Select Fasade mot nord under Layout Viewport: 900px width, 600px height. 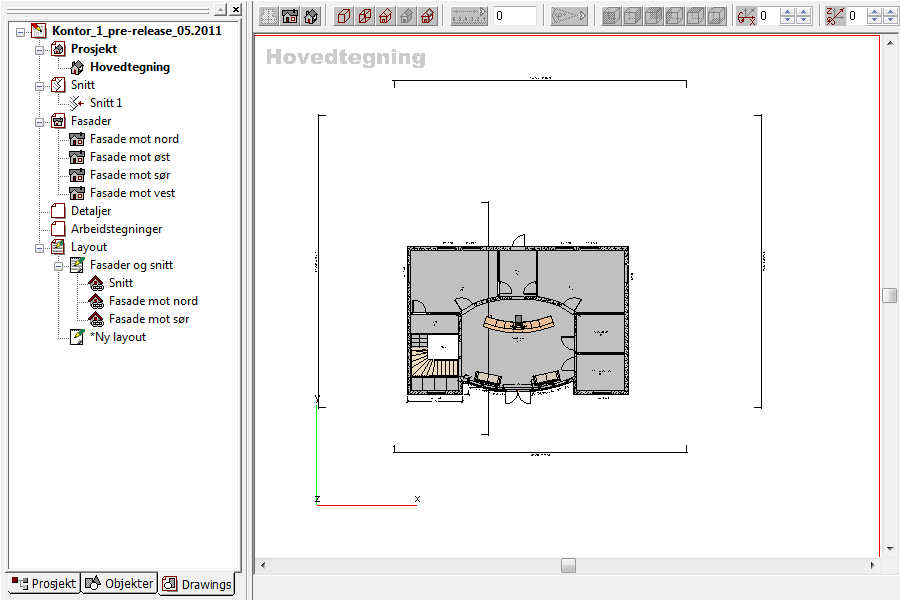tap(153, 301)
